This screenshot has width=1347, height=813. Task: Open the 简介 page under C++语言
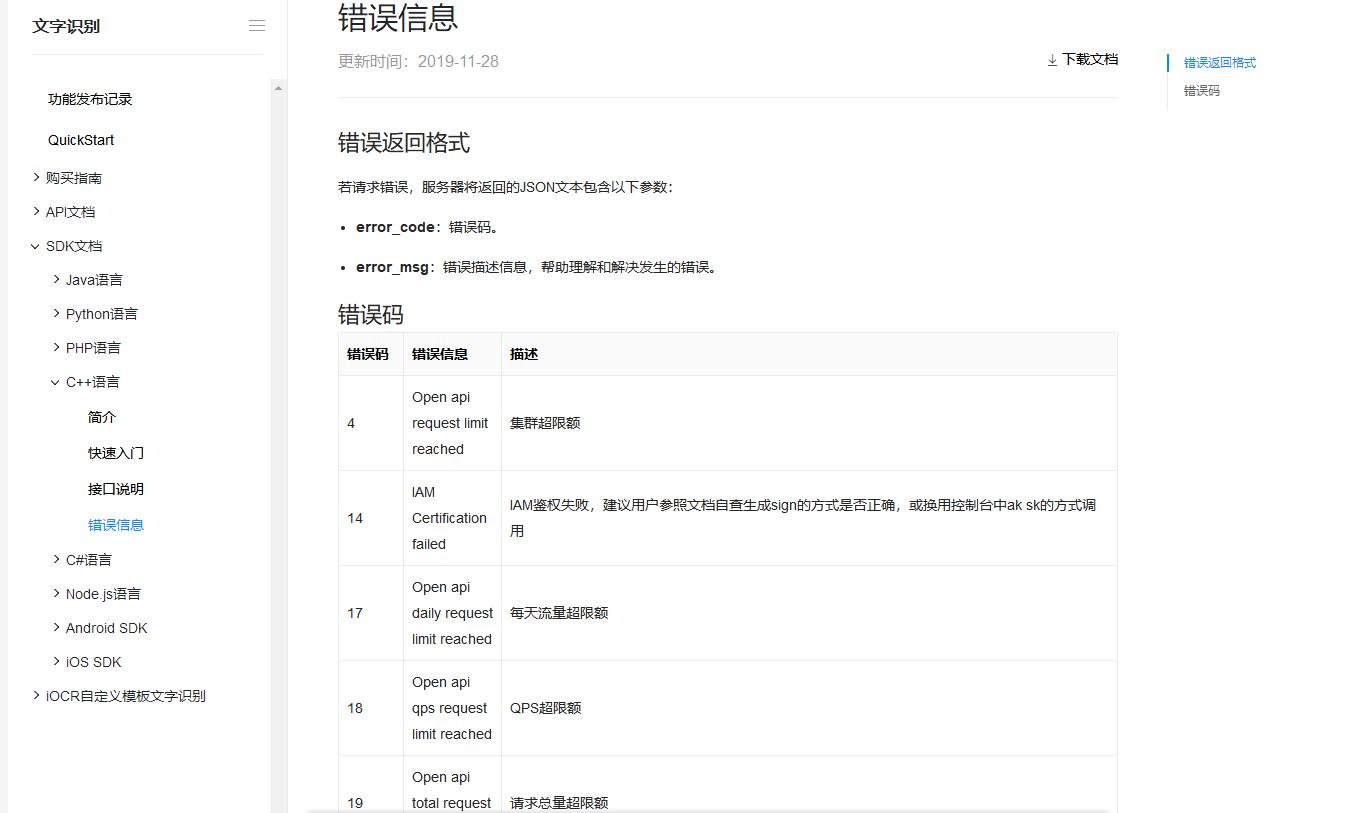(102, 417)
